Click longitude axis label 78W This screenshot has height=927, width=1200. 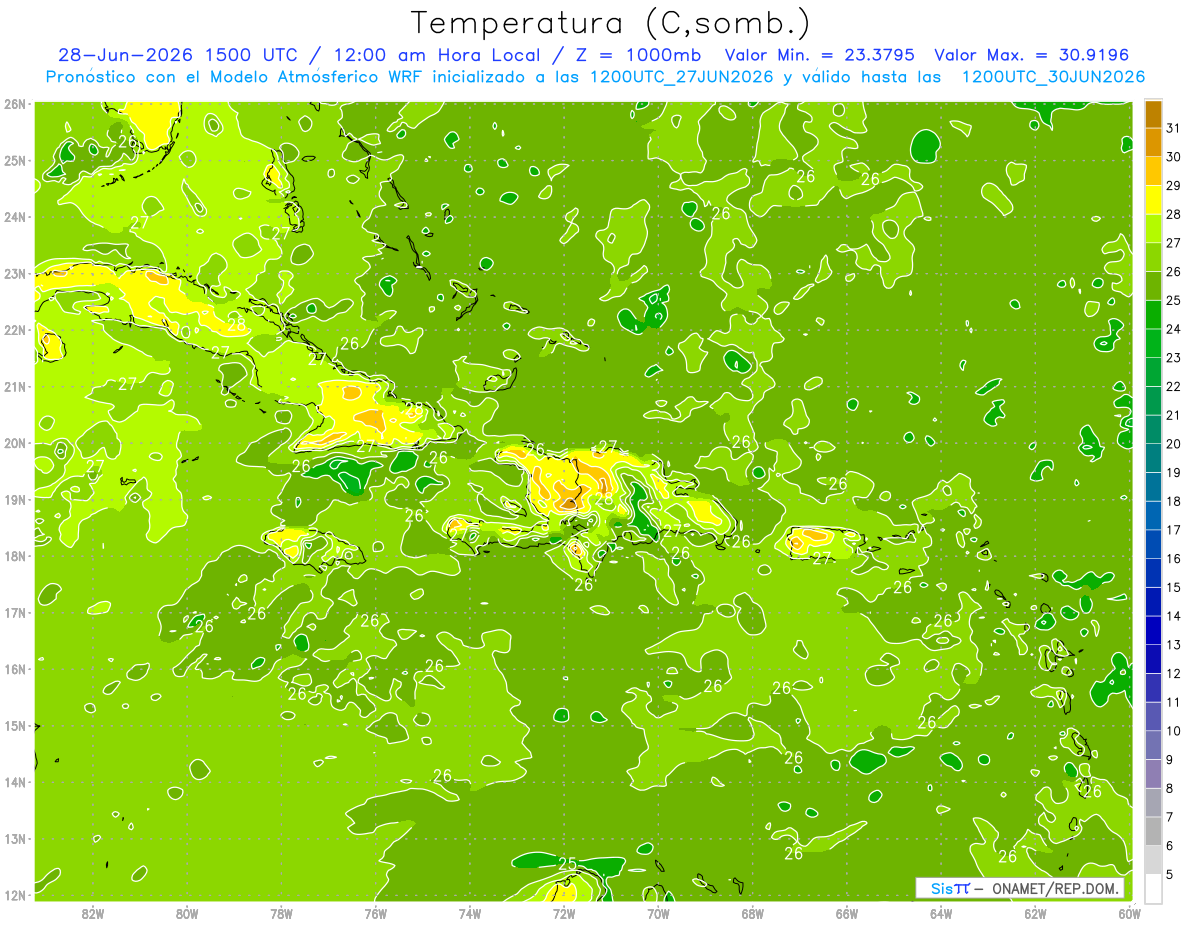281,913
